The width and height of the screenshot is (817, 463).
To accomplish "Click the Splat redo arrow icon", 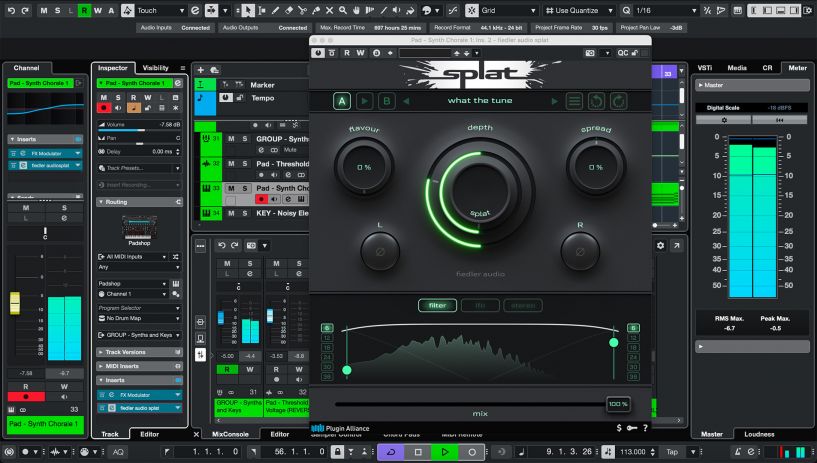I will [x=618, y=101].
